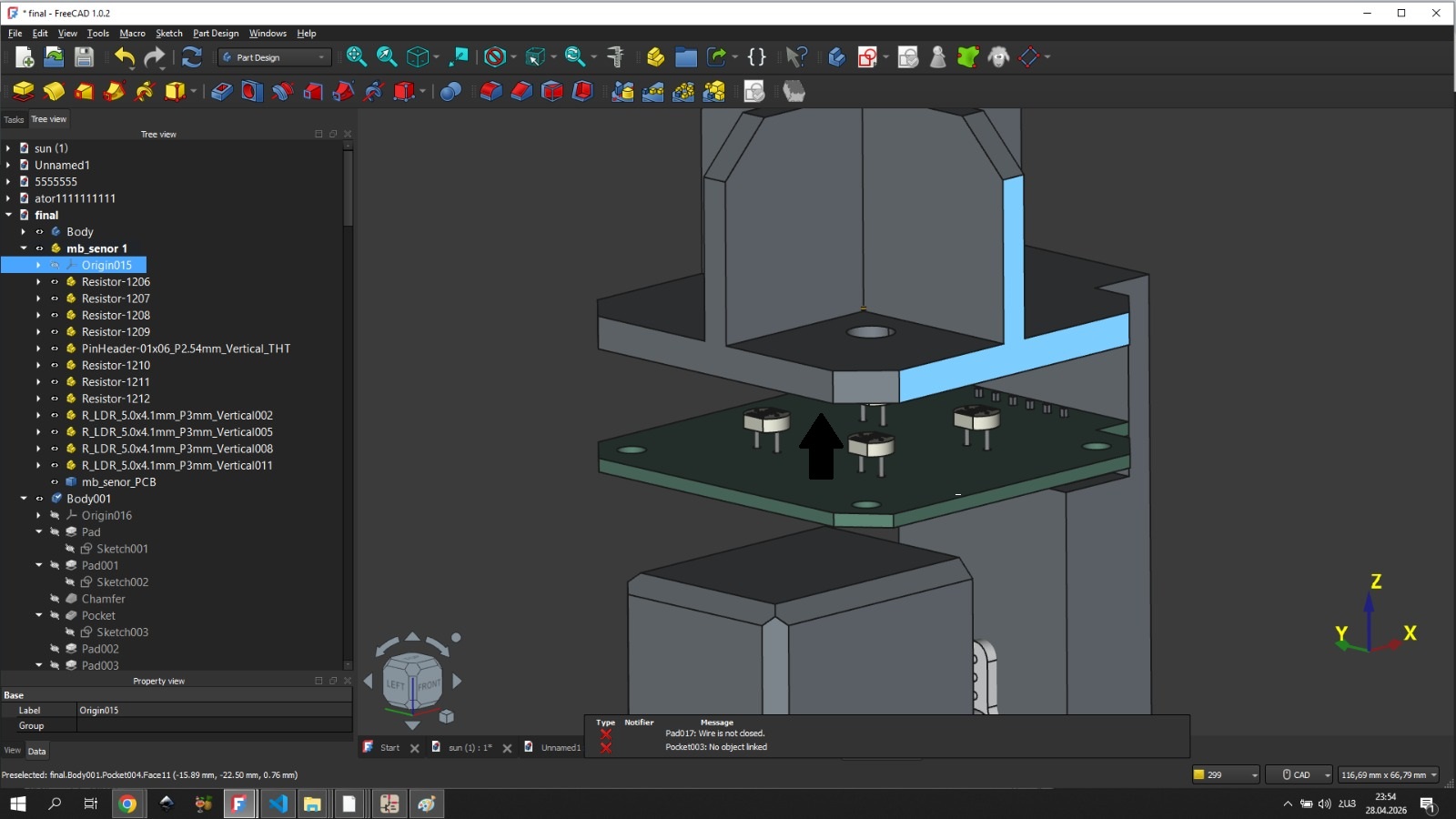Click the FRONT face of navigation cube
The image size is (1456, 819).
pyautogui.click(x=428, y=684)
